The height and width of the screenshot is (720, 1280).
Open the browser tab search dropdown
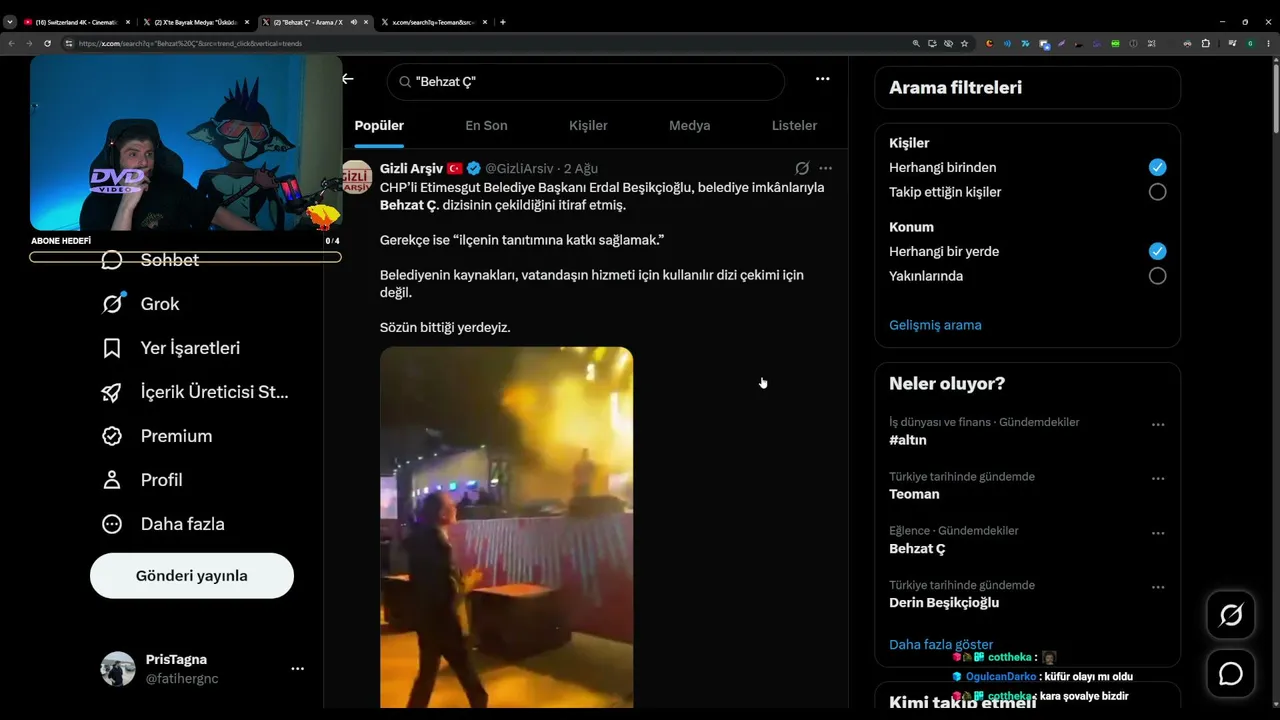tap(10, 22)
